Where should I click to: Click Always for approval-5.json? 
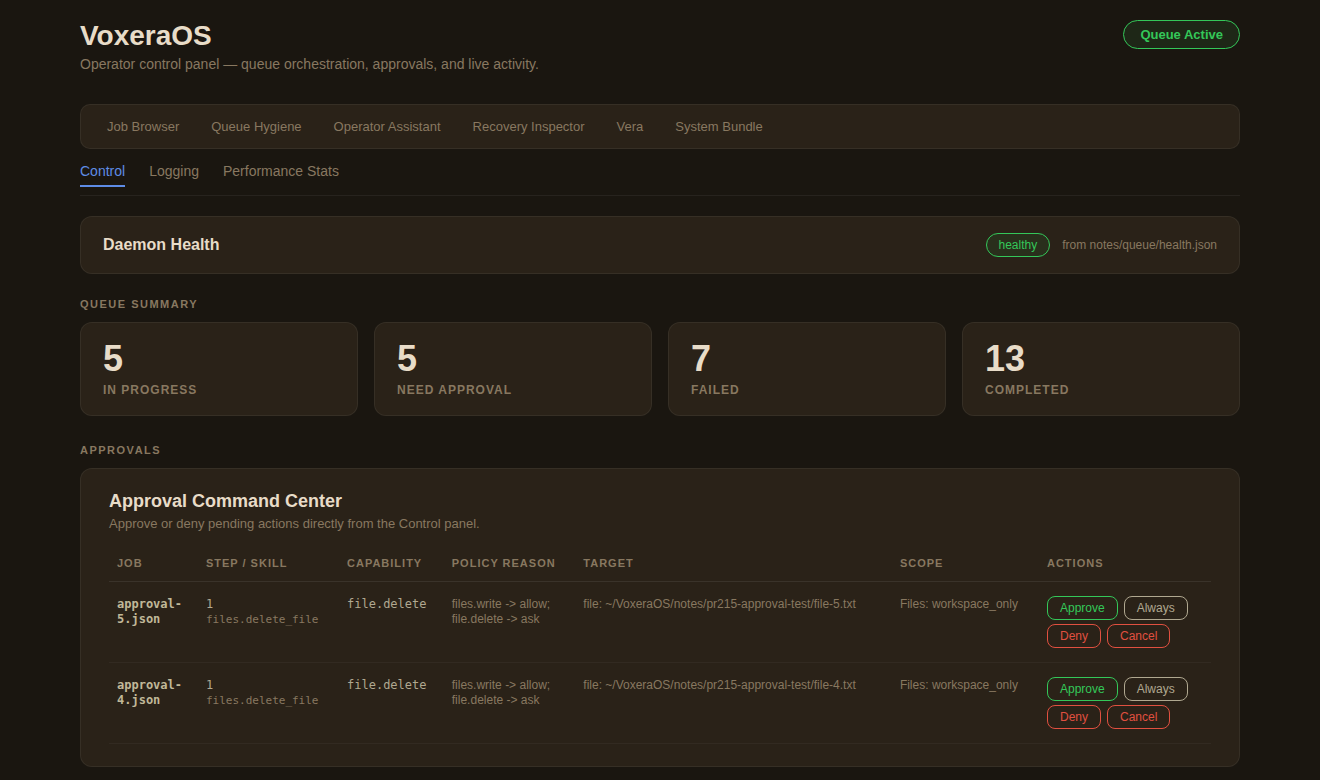[1155, 608]
